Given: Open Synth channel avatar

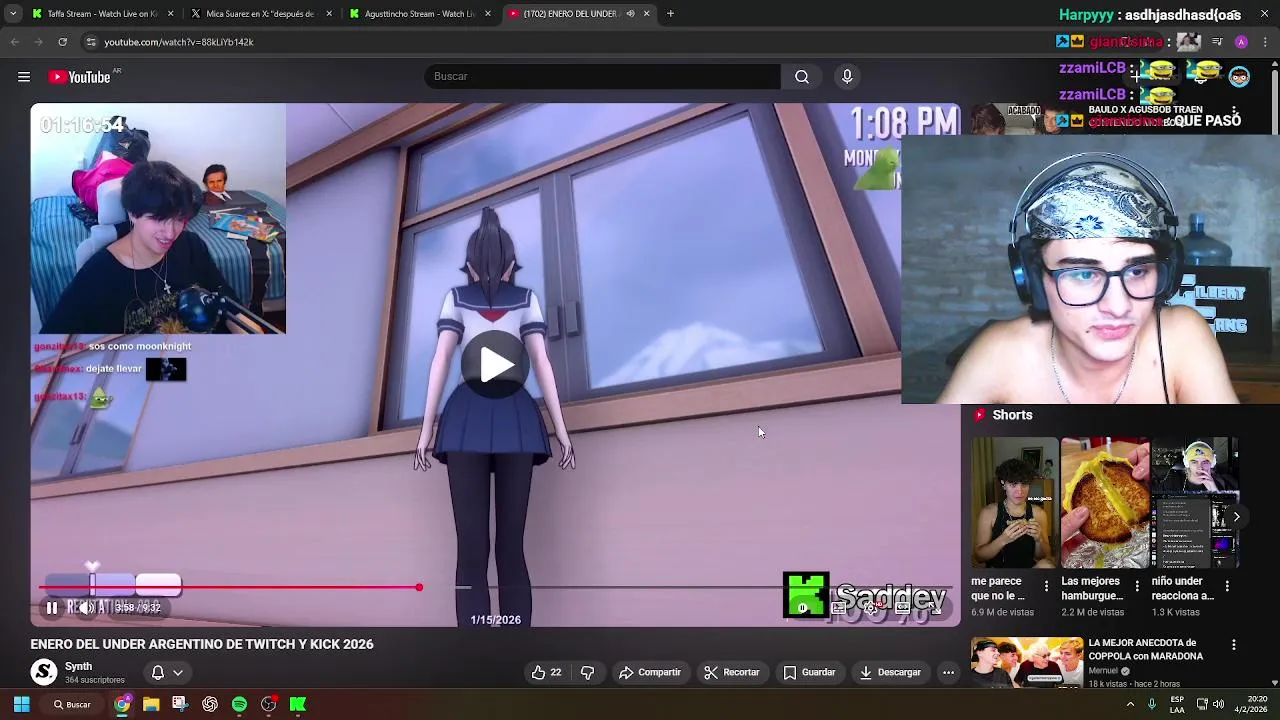Looking at the screenshot, I should click(43, 672).
